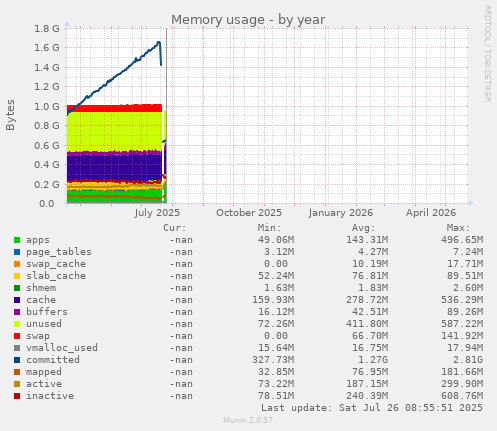
Task: Click the committed min value 327.73M
Action: tap(273, 360)
